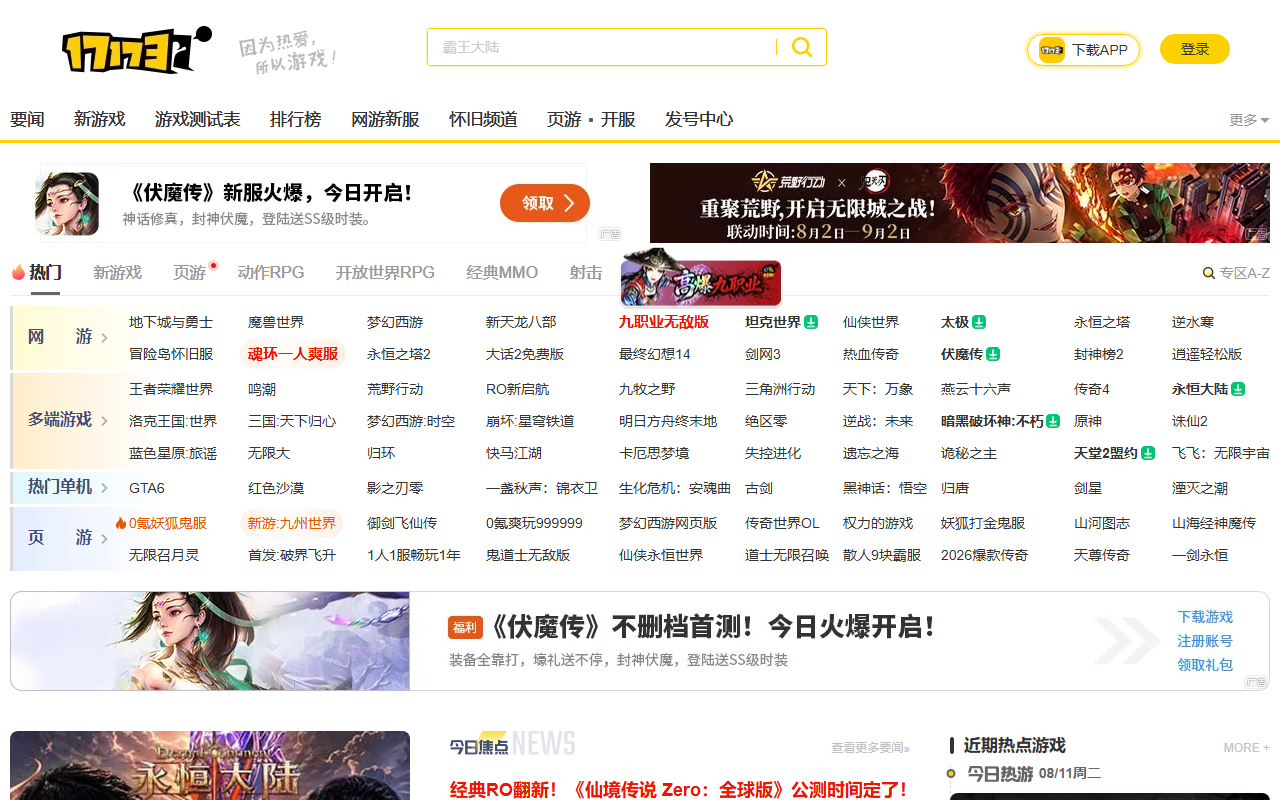Switch to the 页游 game list tab
The width and height of the screenshot is (1280, 800).
(x=189, y=272)
